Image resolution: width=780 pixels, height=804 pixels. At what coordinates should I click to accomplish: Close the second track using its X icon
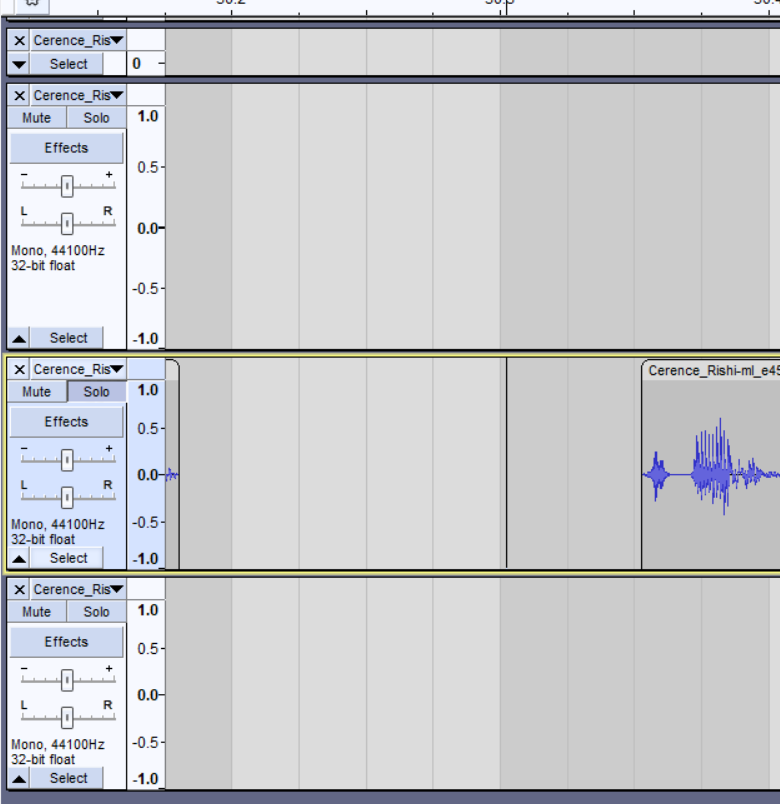coord(19,96)
